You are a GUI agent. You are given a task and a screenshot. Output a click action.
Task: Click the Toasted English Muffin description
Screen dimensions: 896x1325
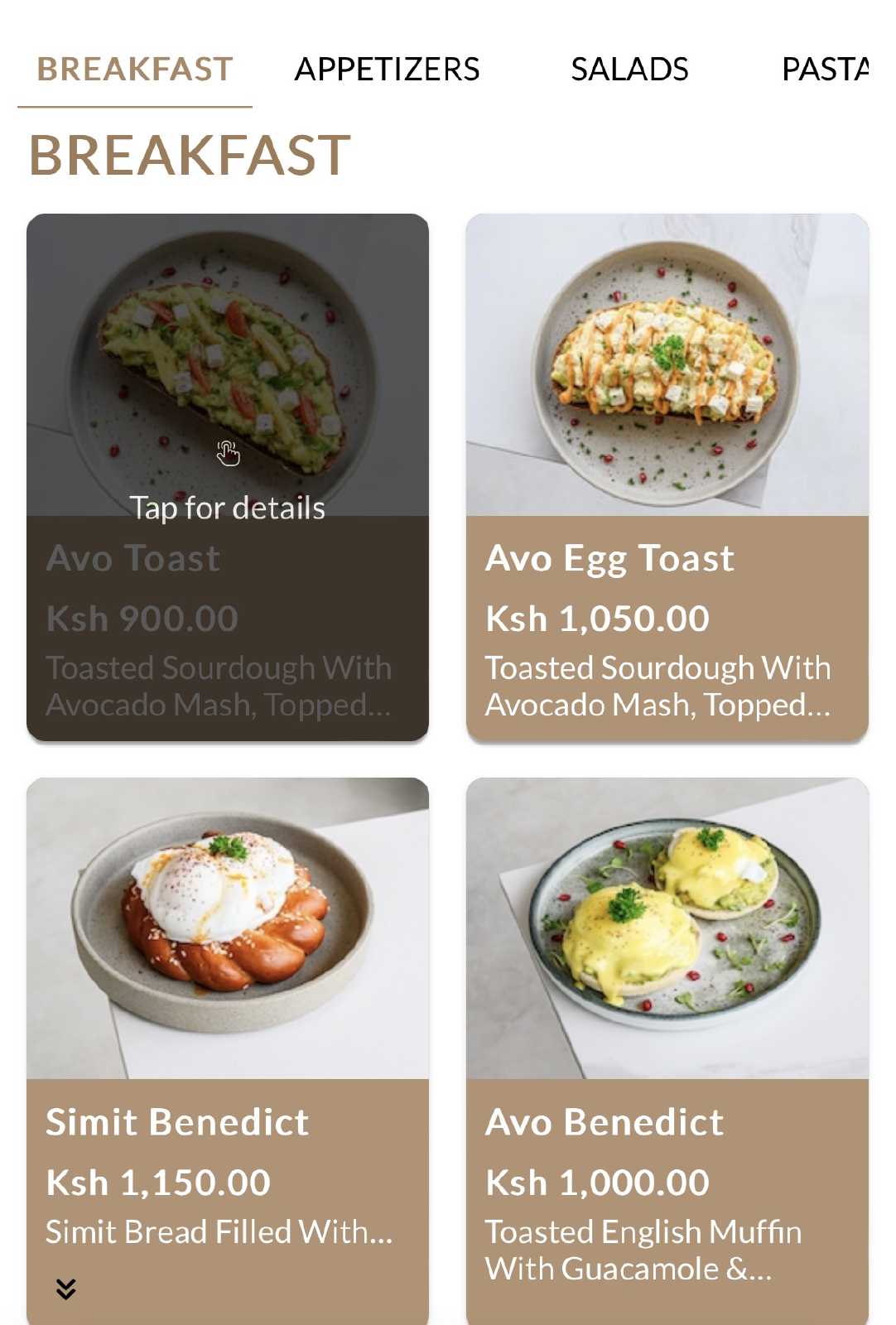(x=643, y=1250)
